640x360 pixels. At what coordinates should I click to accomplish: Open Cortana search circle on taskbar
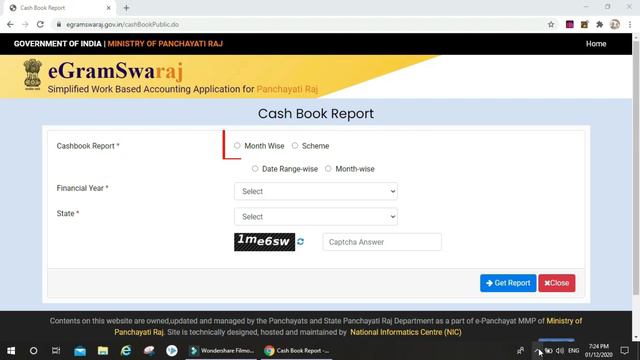(33, 351)
